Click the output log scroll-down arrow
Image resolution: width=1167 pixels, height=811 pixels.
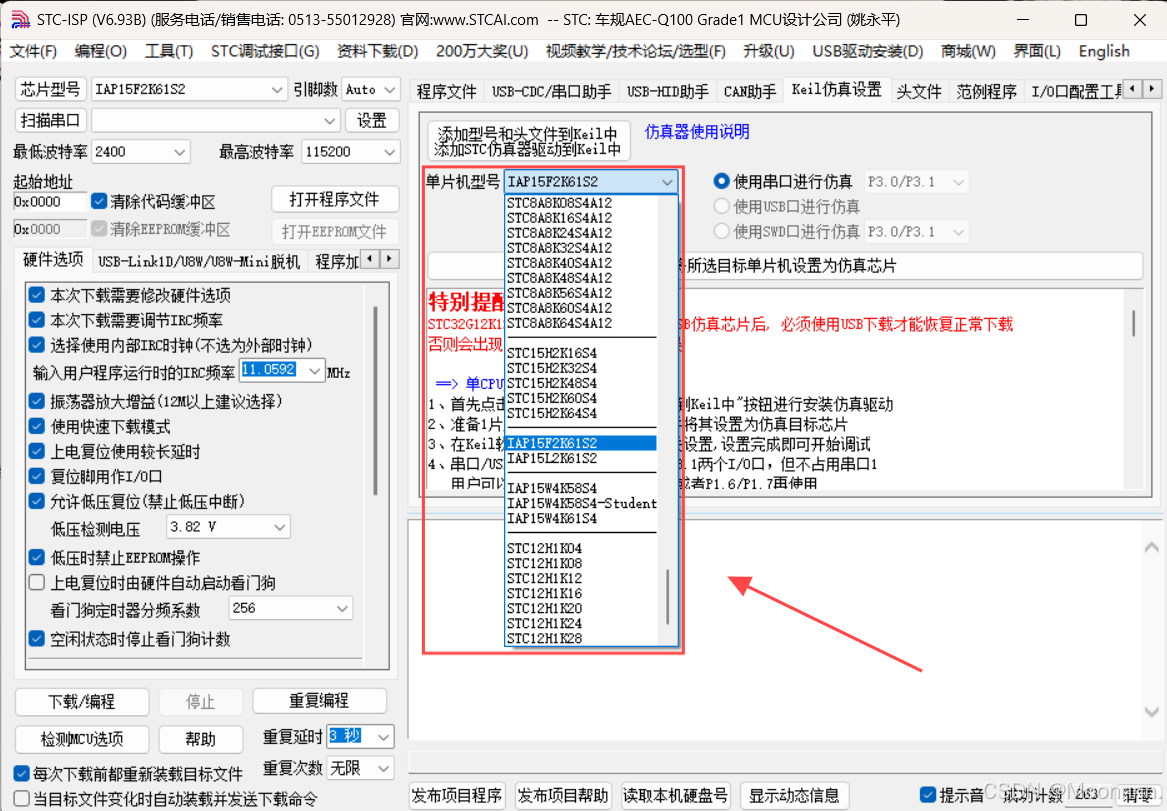coord(1151,712)
